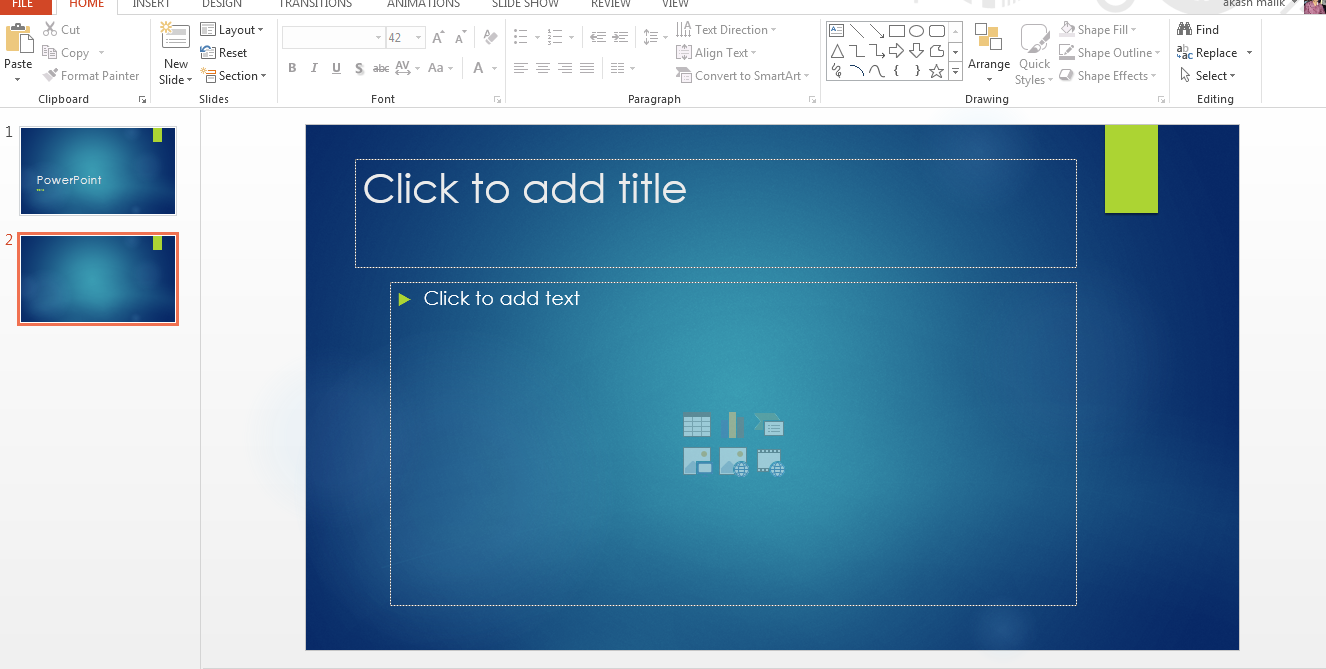The height and width of the screenshot is (669, 1326).
Task: Select the Rectangle shape in the shapes gallery
Action: tap(896, 30)
